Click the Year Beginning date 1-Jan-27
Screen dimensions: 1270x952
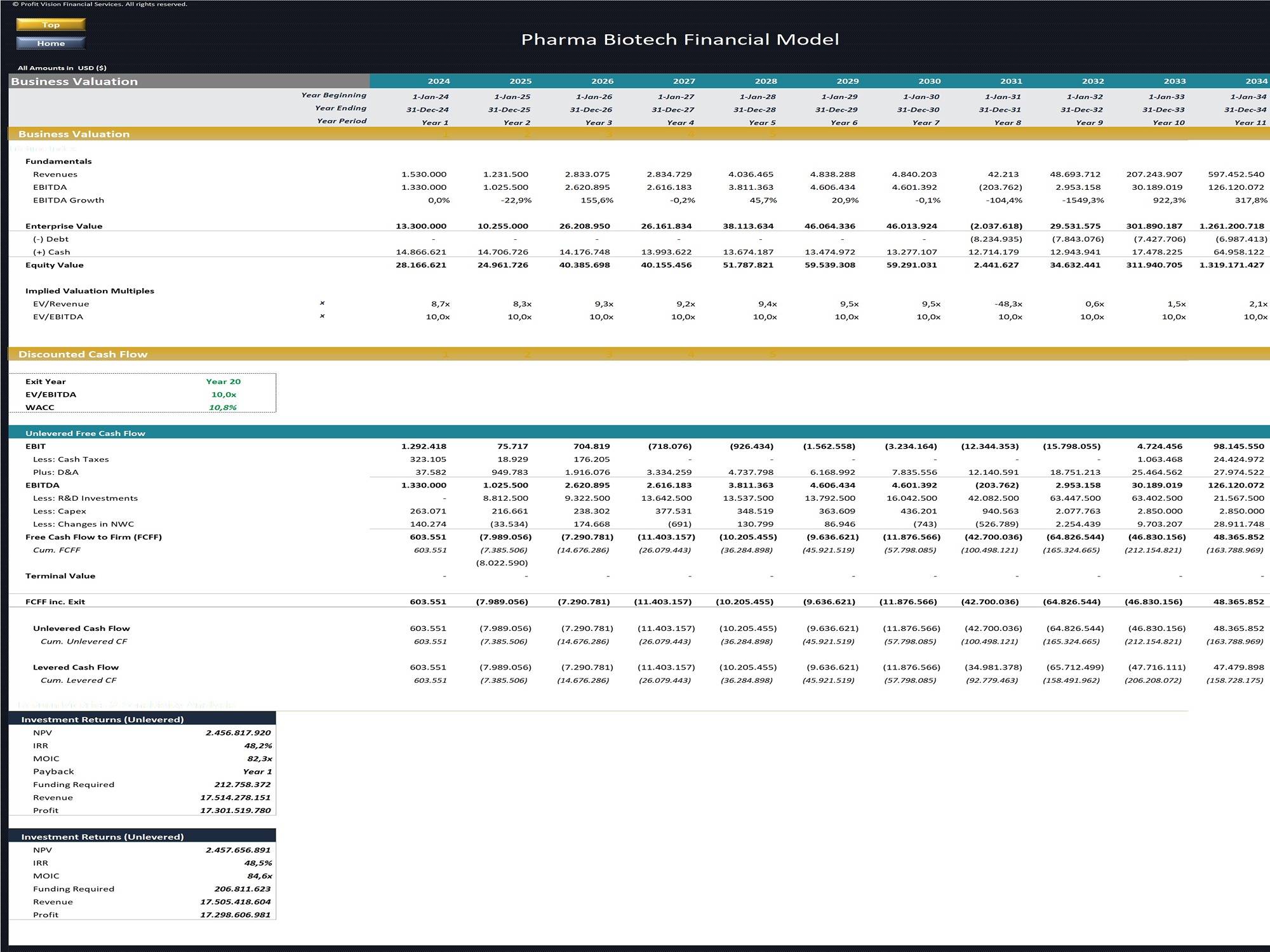point(676,96)
